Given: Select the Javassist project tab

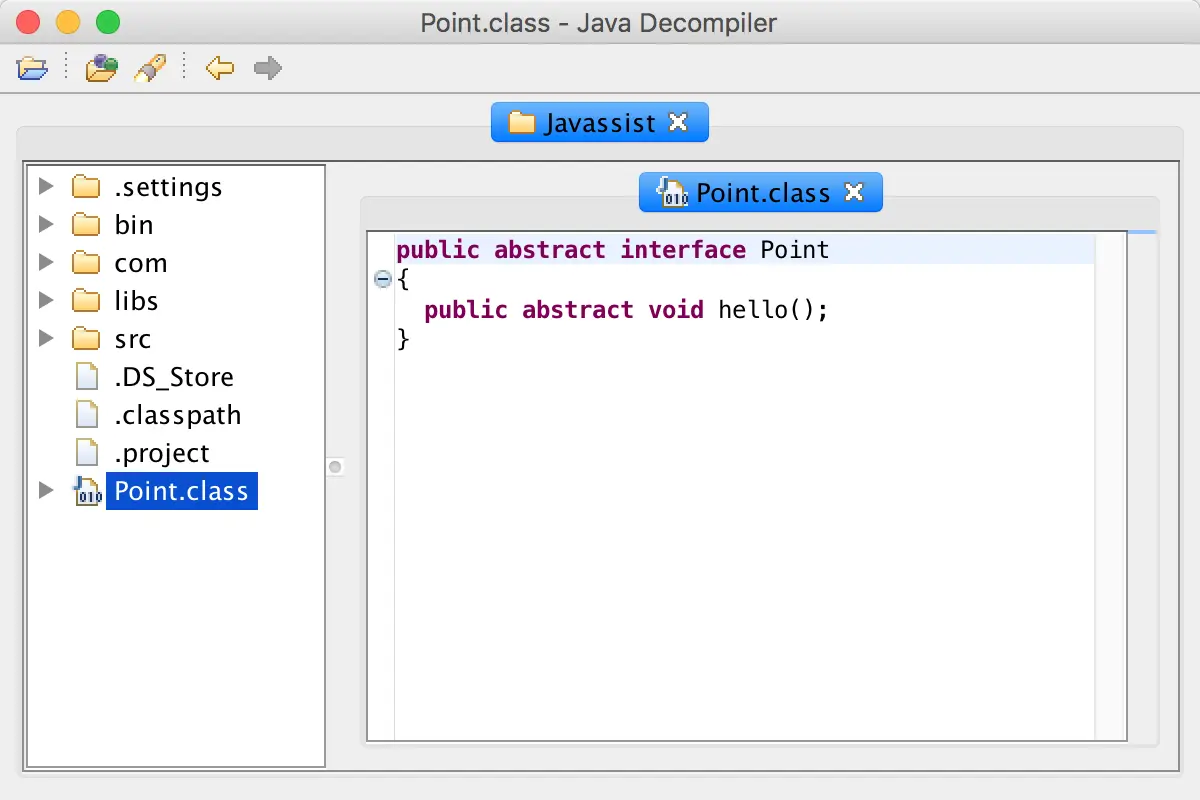Looking at the screenshot, I should click(600, 122).
